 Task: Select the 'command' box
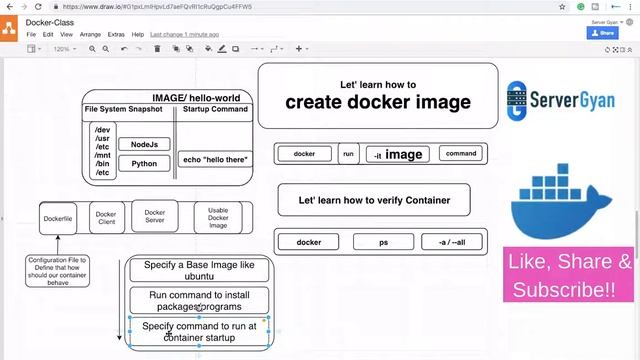click(x=461, y=153)
